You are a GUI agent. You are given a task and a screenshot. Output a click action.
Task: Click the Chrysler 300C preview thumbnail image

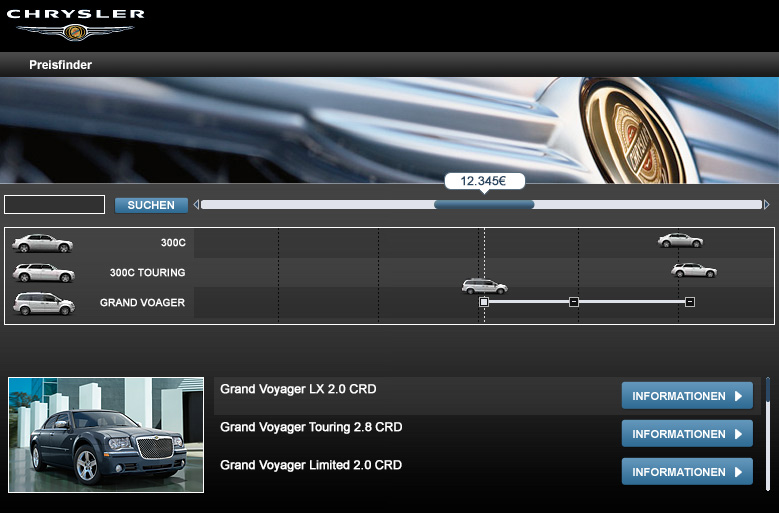tap(106, 435)
